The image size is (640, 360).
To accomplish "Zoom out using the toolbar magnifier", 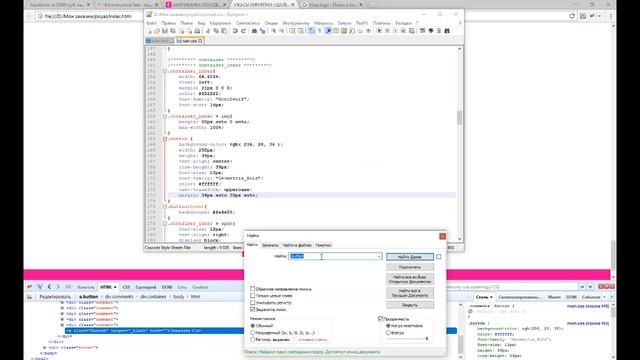I will (282, 31).
